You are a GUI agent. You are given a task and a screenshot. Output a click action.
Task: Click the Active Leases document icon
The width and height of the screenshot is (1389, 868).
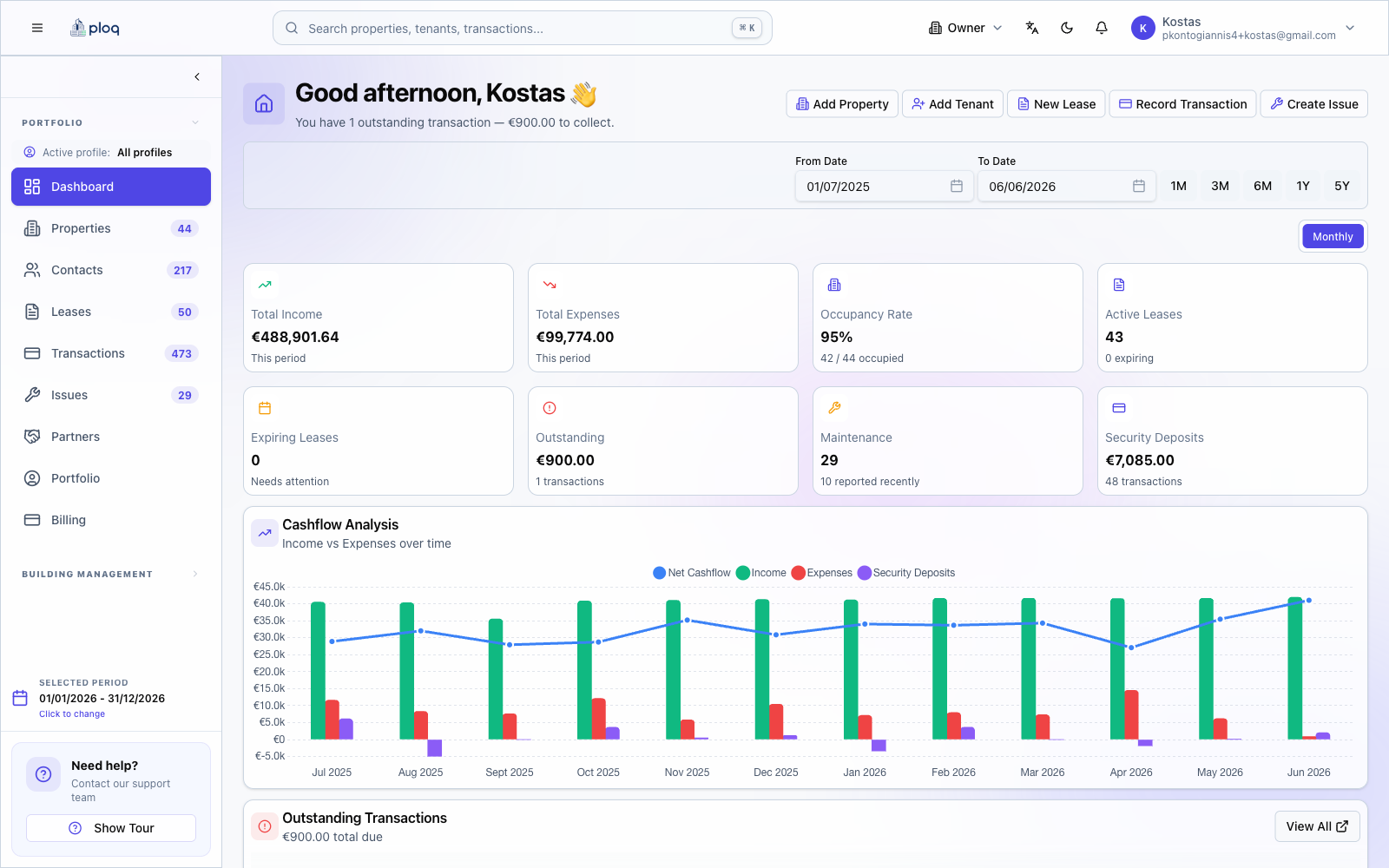(x=1119, y=285)
